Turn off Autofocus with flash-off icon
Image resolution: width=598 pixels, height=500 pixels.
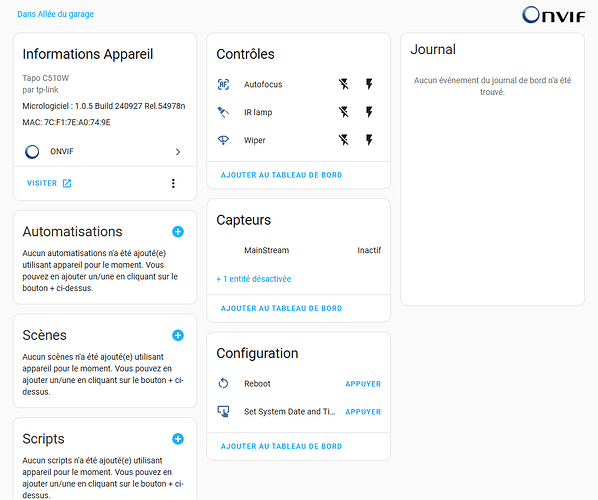click(x=344, y=84)
